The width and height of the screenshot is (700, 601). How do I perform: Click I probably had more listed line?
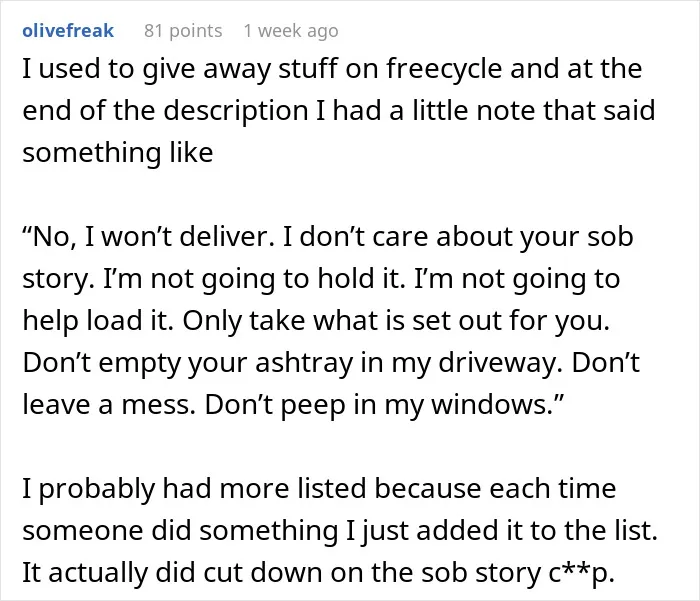[319, 488]
